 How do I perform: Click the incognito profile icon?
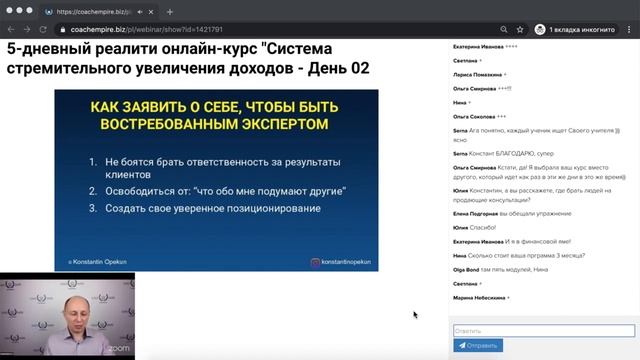coord(540,29)
